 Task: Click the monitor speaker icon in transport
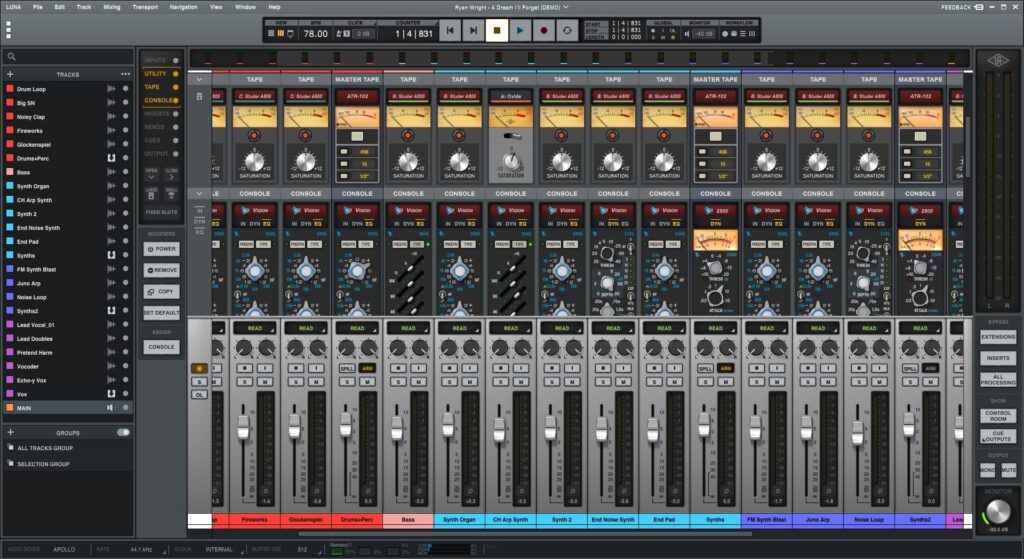[687, 33]
